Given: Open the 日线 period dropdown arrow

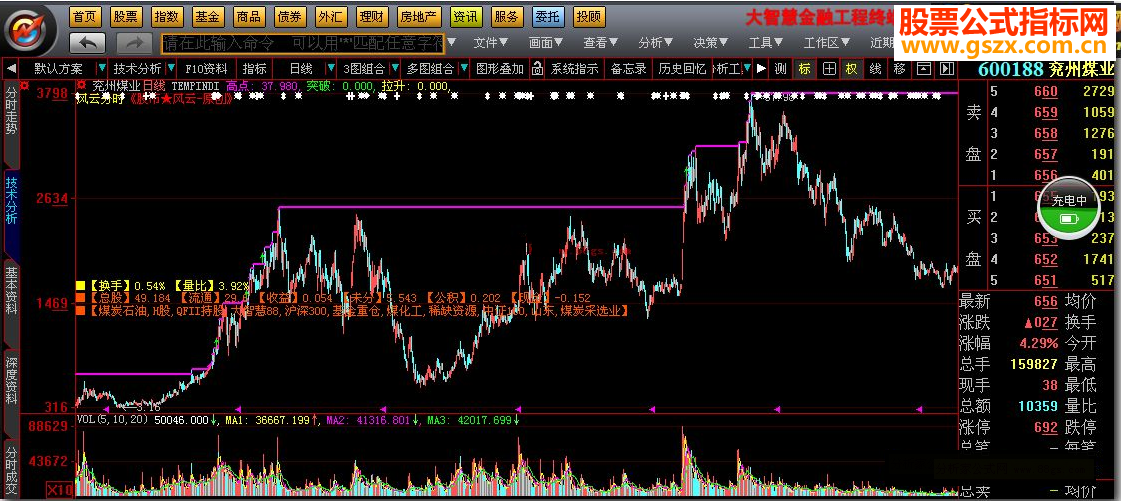Looking at the screenshot, I should 331,69.
